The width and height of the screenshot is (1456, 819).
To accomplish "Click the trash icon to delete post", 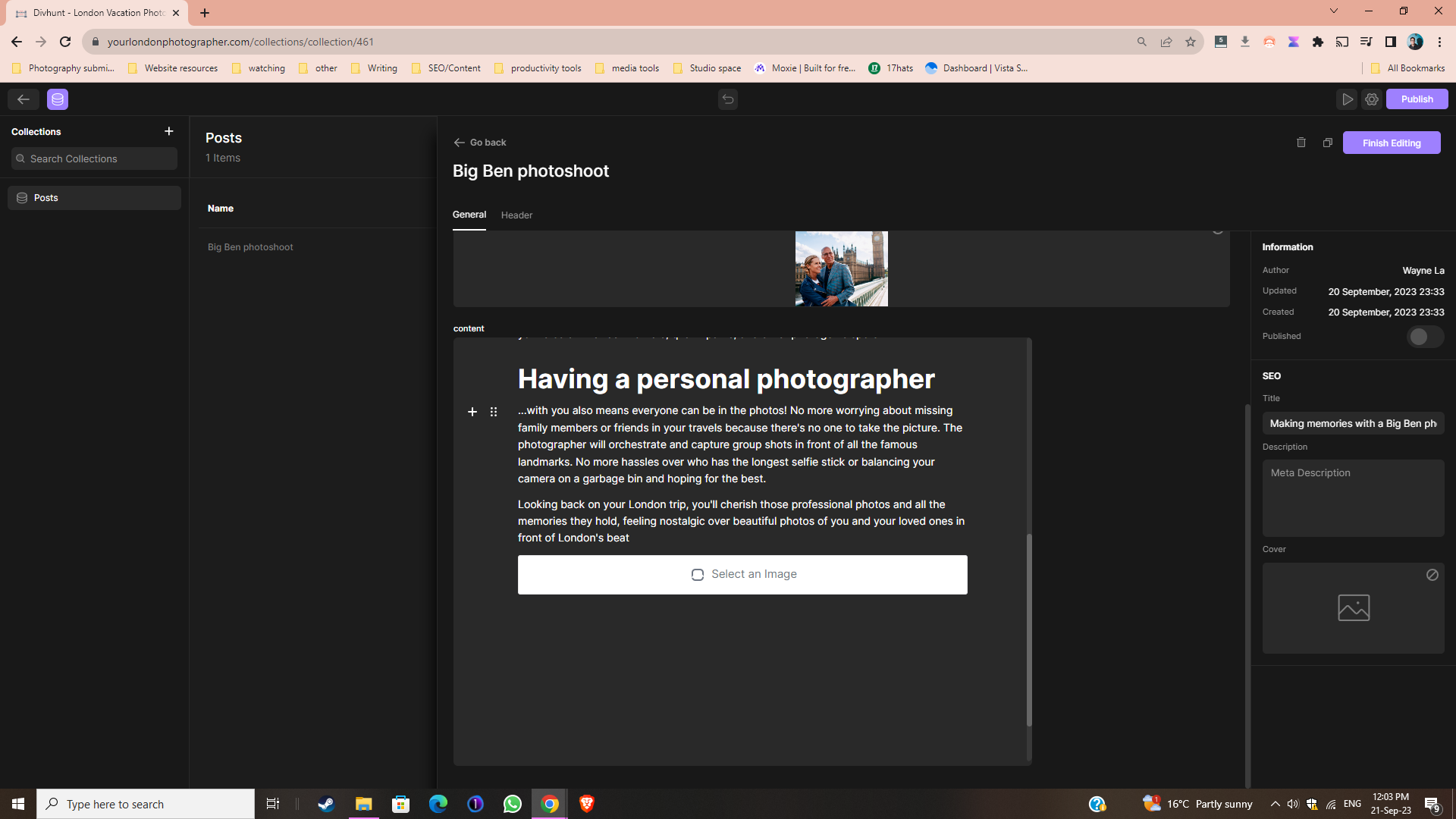I will [1301, 143].
